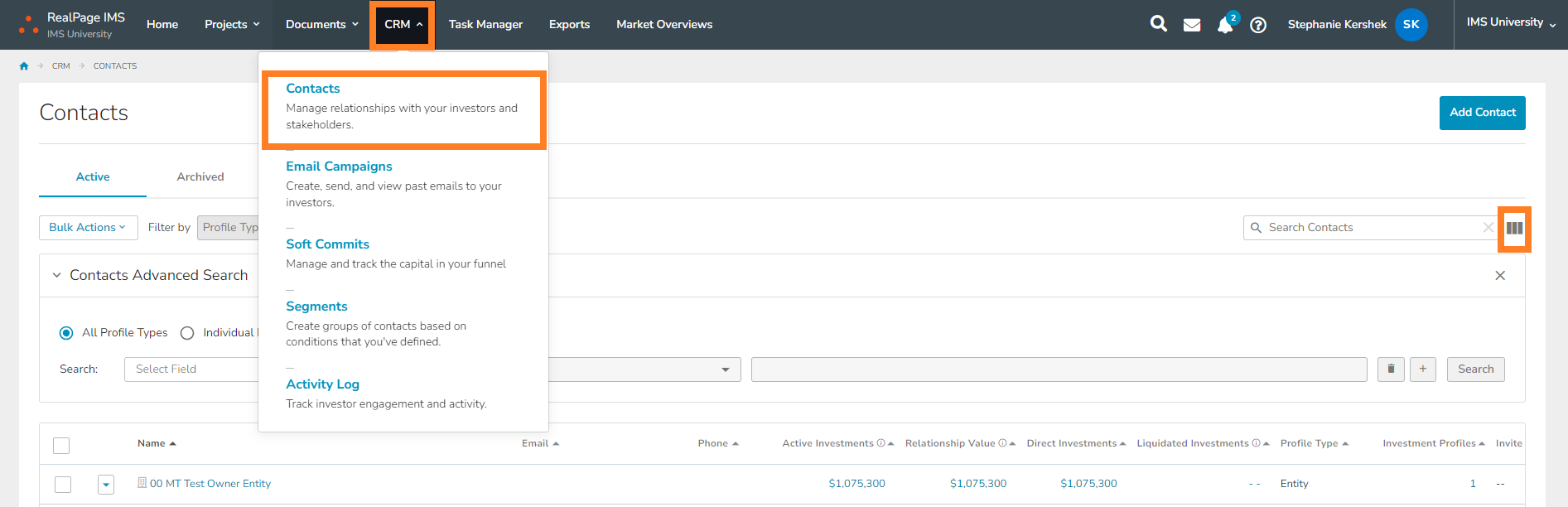Expand the IMS University account dropdown
Screen dimensions: 1568x507
(1510, 23)
